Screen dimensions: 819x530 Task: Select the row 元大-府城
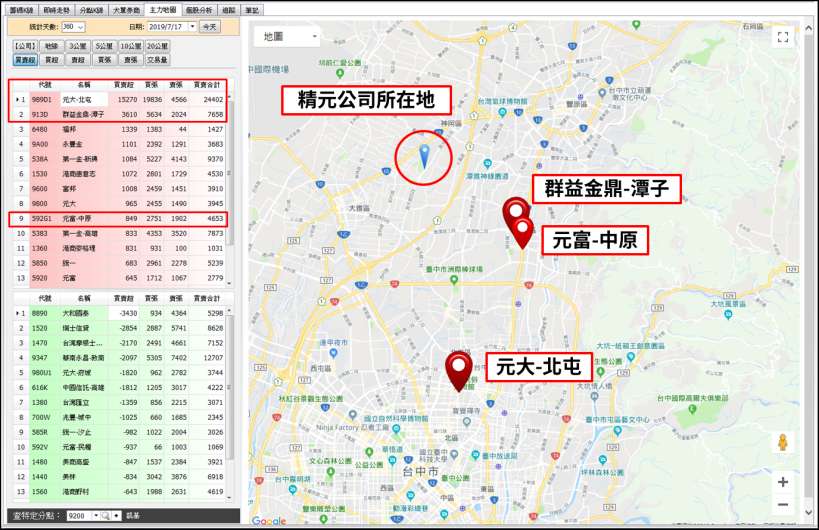tap(120, 373)
